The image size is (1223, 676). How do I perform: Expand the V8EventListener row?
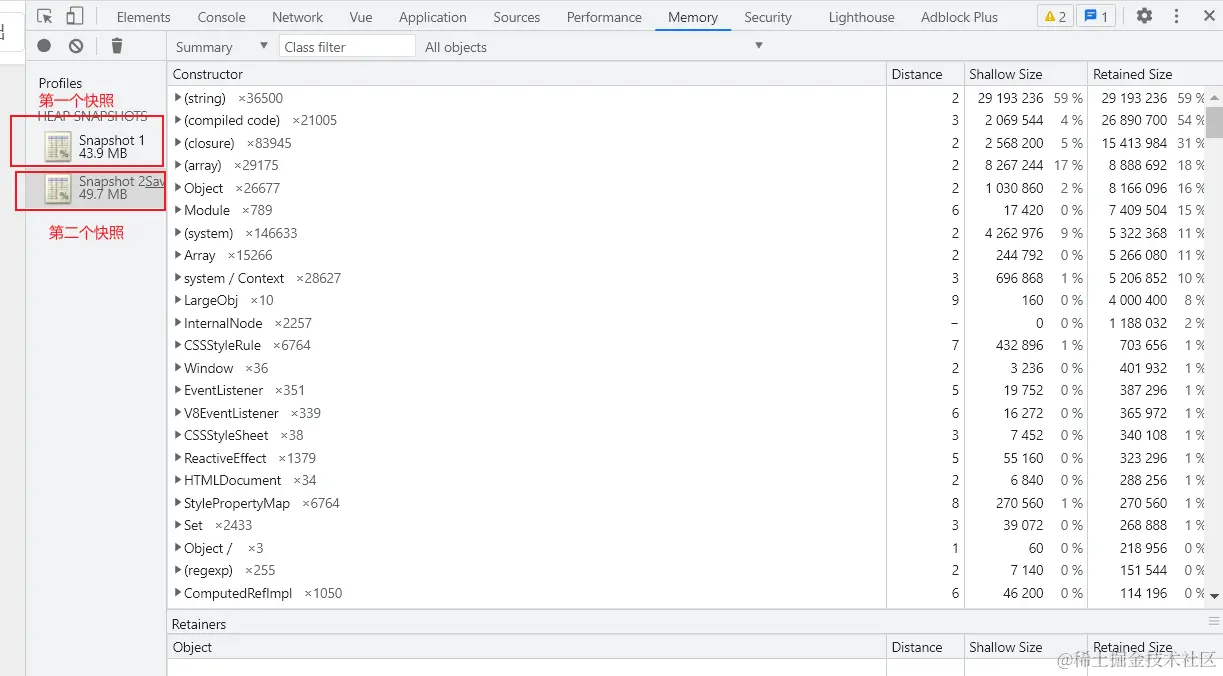[178, 413]
